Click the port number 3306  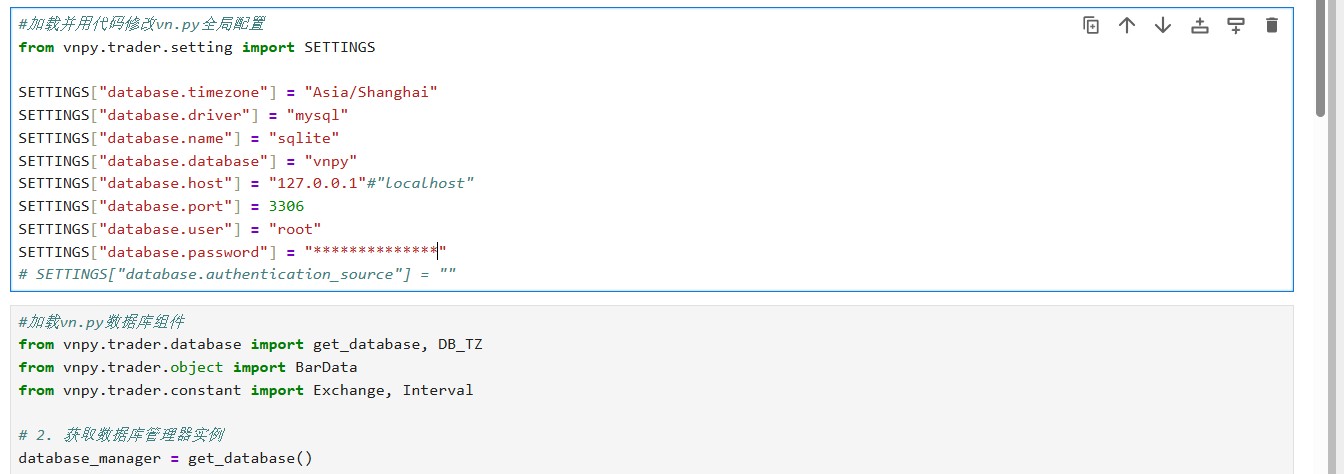pos(286,206)
